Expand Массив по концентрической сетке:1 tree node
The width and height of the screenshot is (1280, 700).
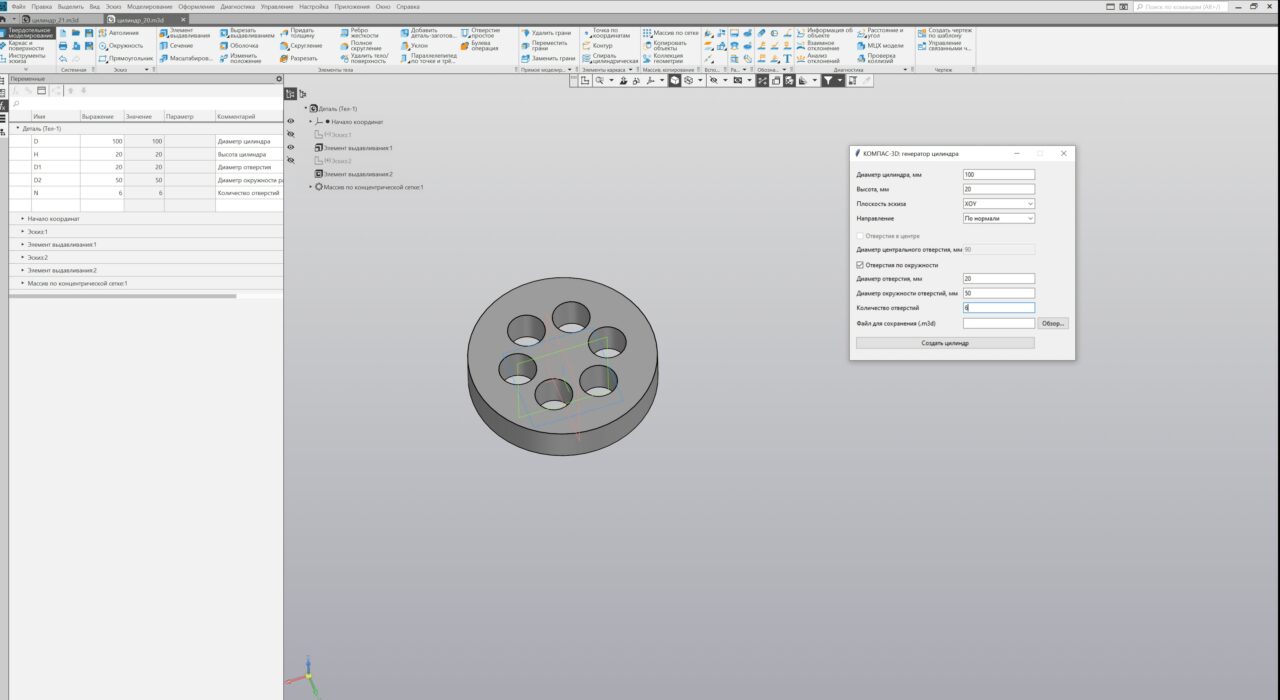coord(310,187)
